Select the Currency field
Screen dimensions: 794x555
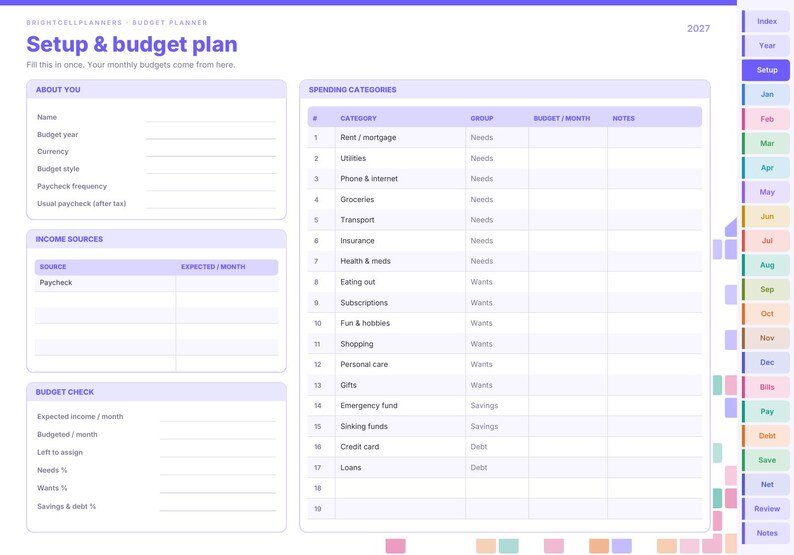[211, 151]
